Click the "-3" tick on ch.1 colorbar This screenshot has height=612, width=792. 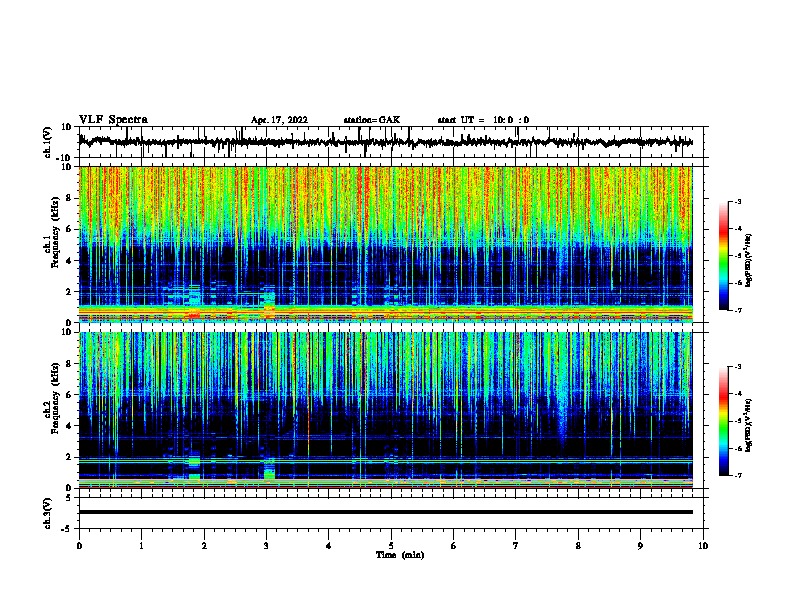pos(737,201)
